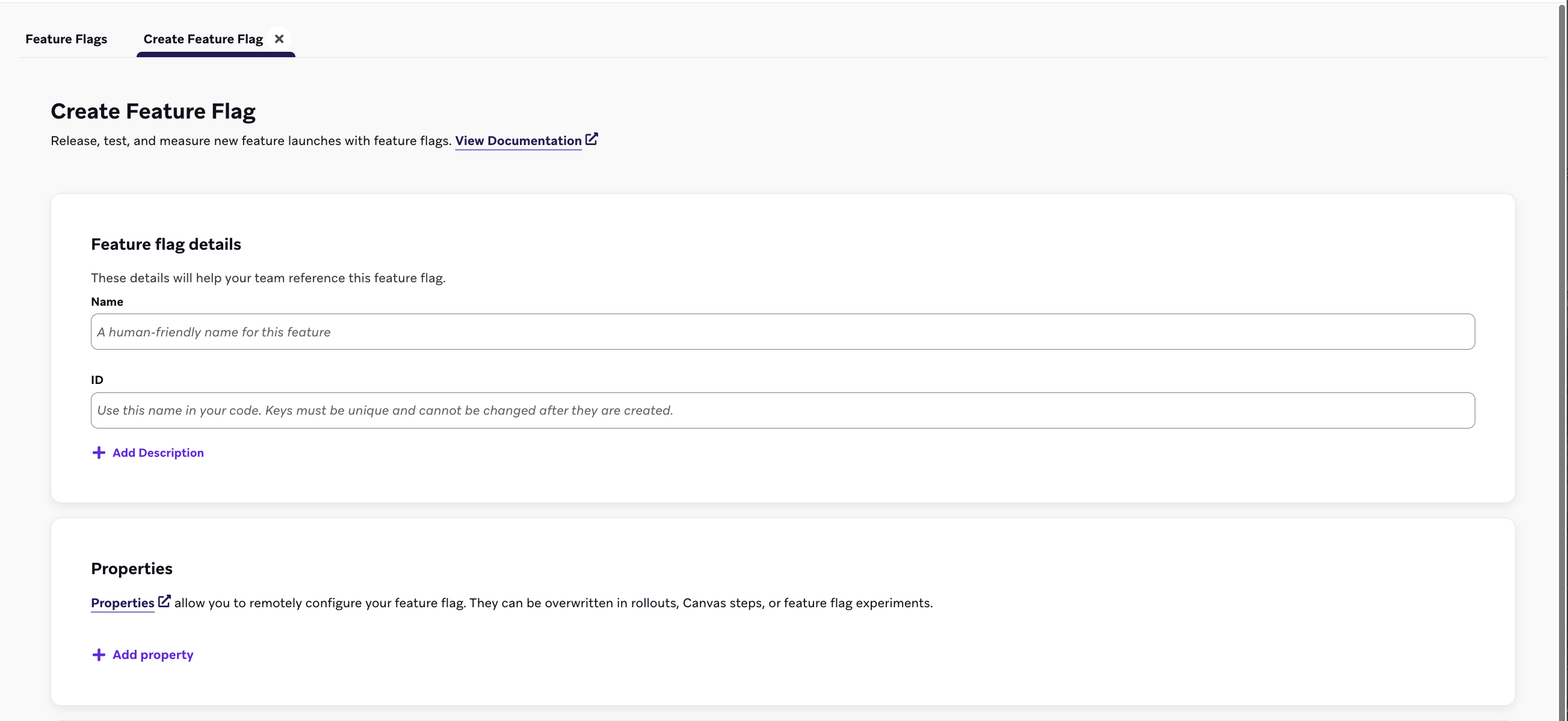The image size is (1568, 721).
Task: Select the underlined Properties documentation link
Action: [122, 603]
